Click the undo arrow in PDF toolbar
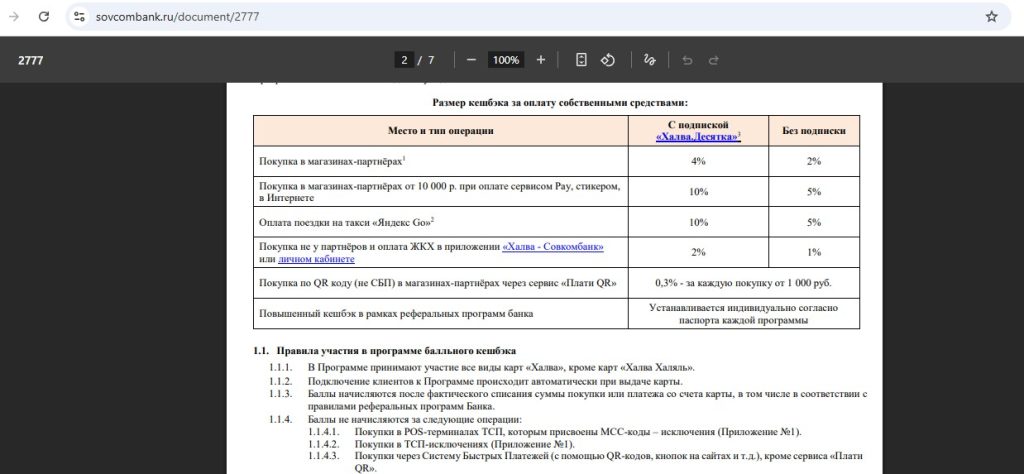This screenshot has height=474, width=1024. pos(687,60)
